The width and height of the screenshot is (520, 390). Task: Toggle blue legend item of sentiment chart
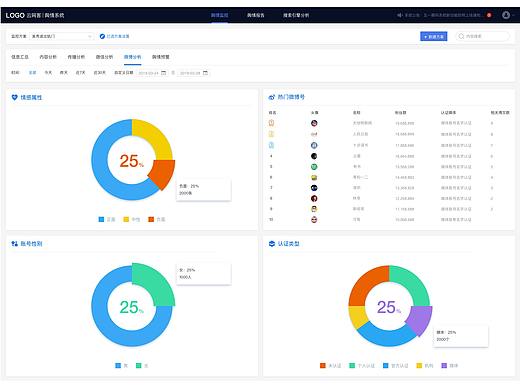107,219
